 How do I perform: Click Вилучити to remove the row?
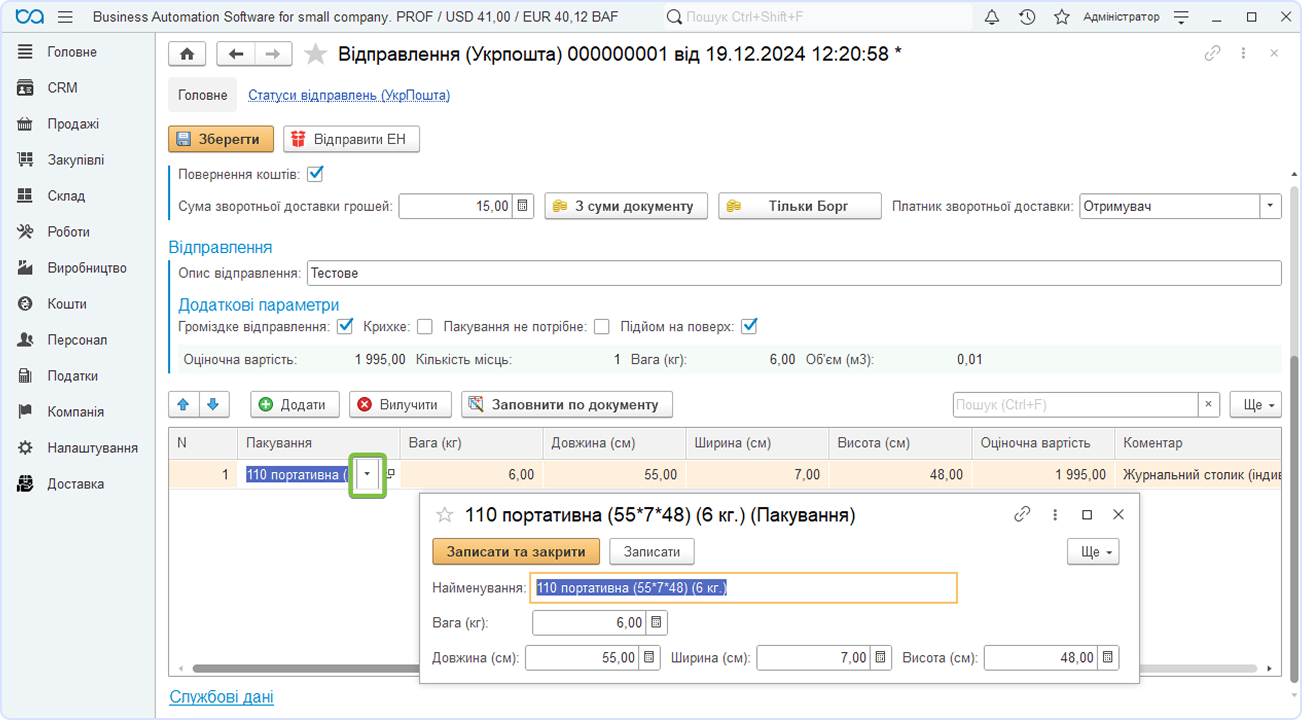[400, 405]
